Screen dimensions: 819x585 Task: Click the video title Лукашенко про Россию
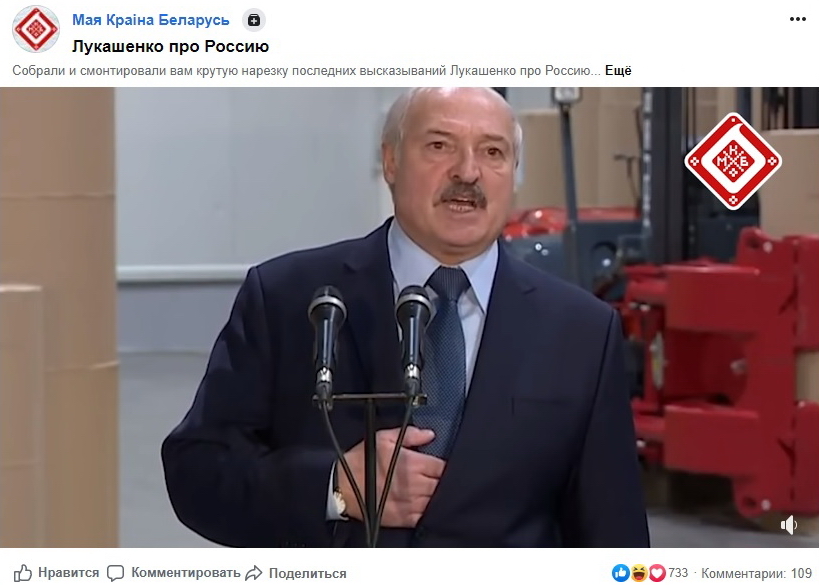[170, 46]
